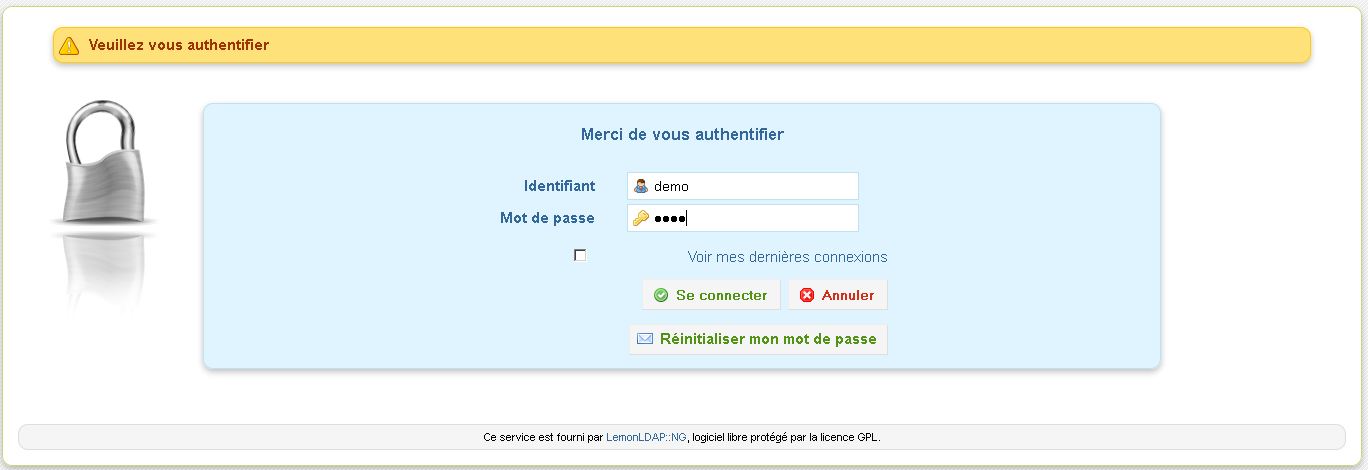Open the LemonLDAP::NG link in footer
1368x470 pixels.
646,437
